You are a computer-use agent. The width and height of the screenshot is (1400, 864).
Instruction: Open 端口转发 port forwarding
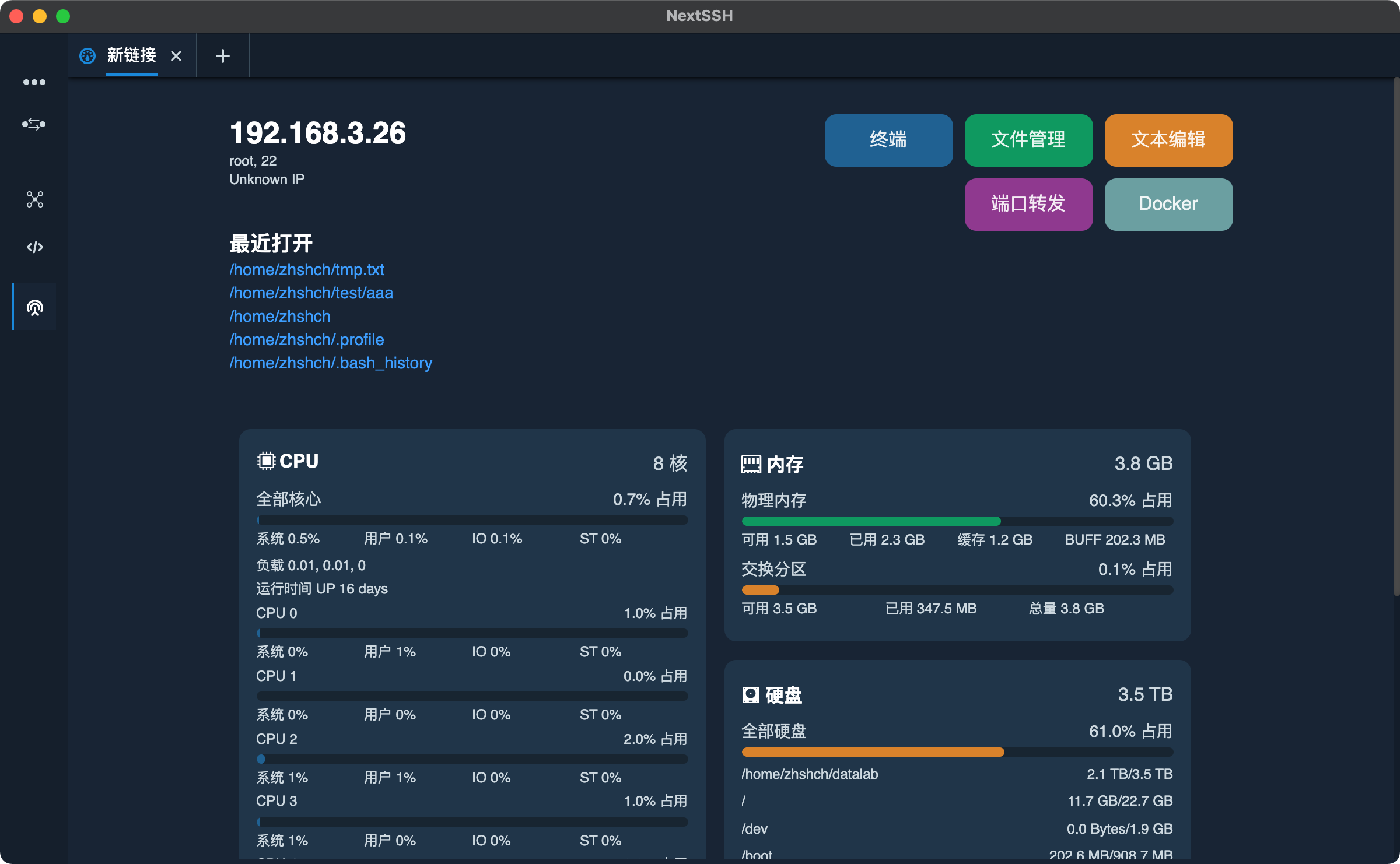[1028, 204]
